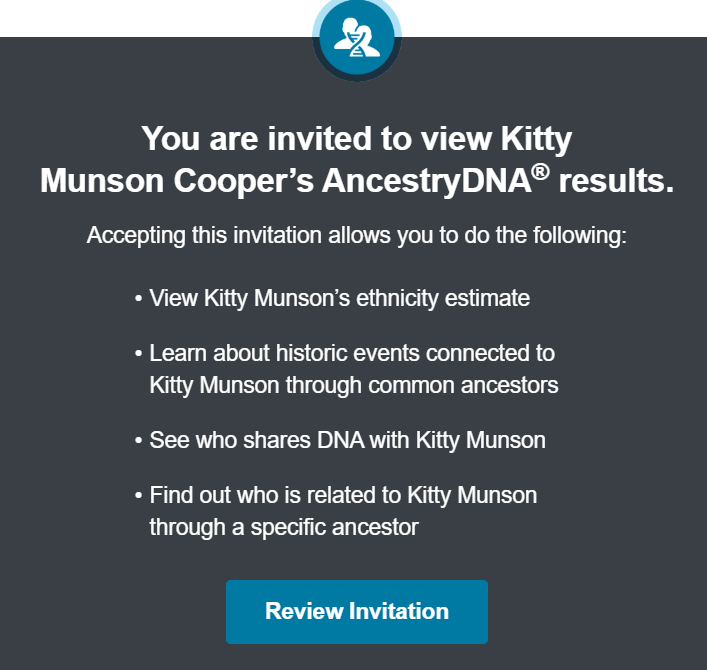Click 'Munson Cooper's' in the heading
This screenshot has width=707, height=670.
[177, 181]
